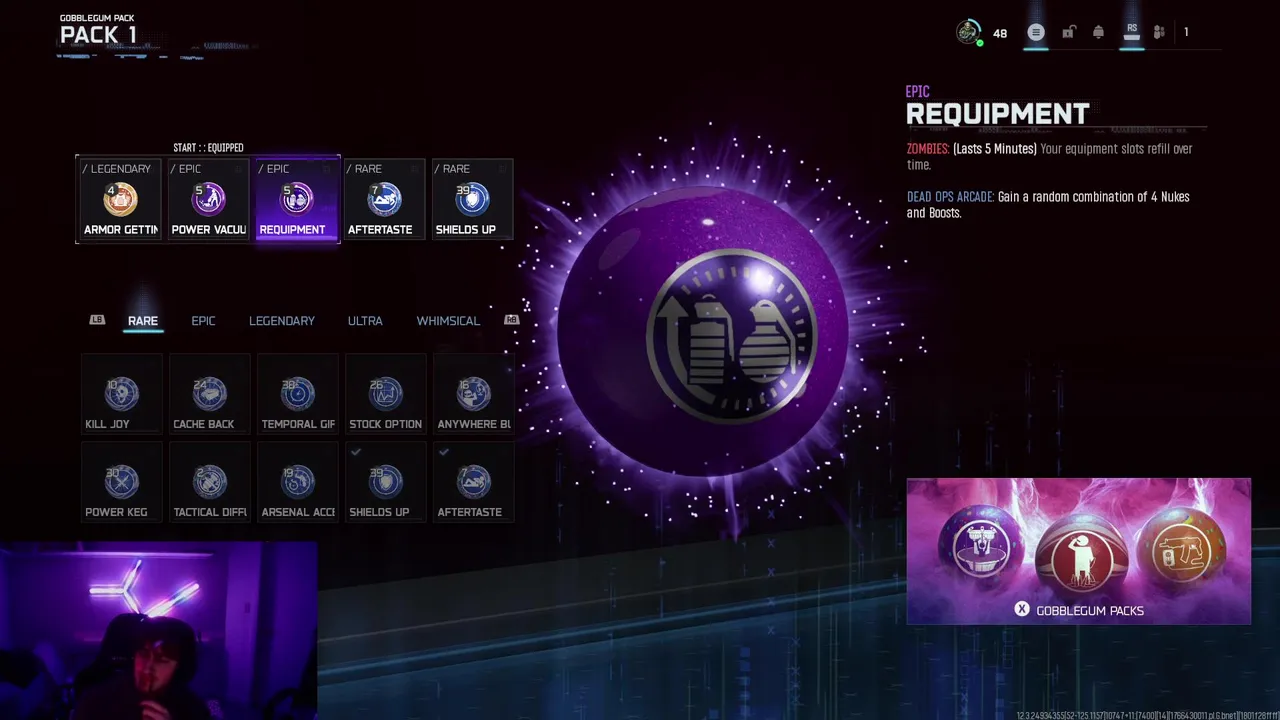Open the notifications bell icon
The height and width of the screenshot is (720, 1280).
pos(1098,32)
